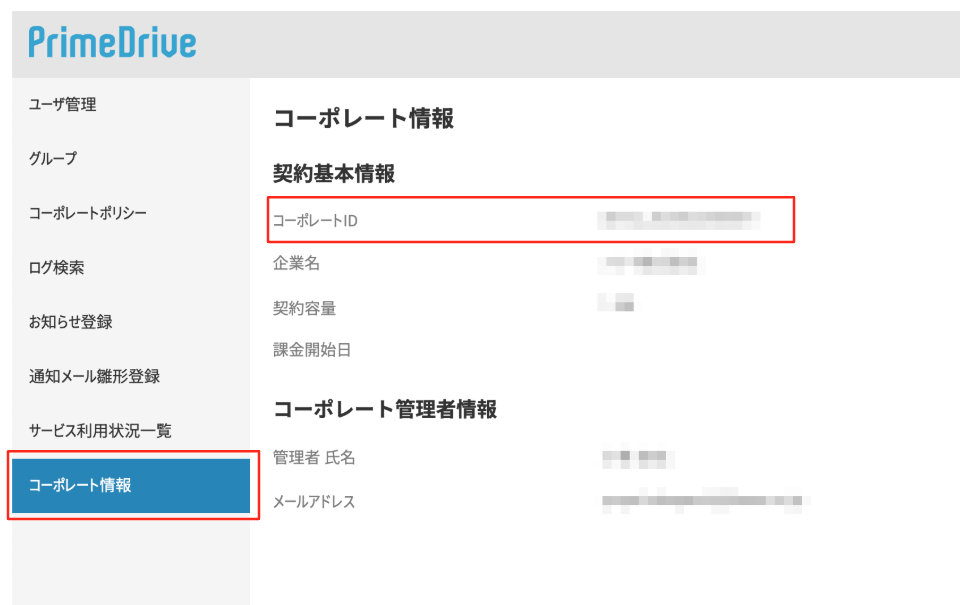The image size is (960, 605).
Task: Click the blurred メールアドレス value
Action: pos(702,501)
